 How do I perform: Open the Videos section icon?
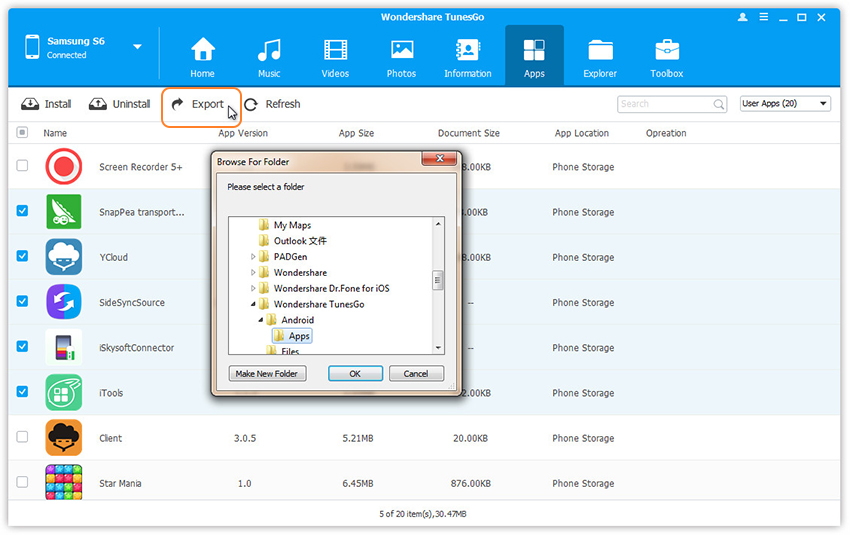pyautogui.click(x=335, y=50)
